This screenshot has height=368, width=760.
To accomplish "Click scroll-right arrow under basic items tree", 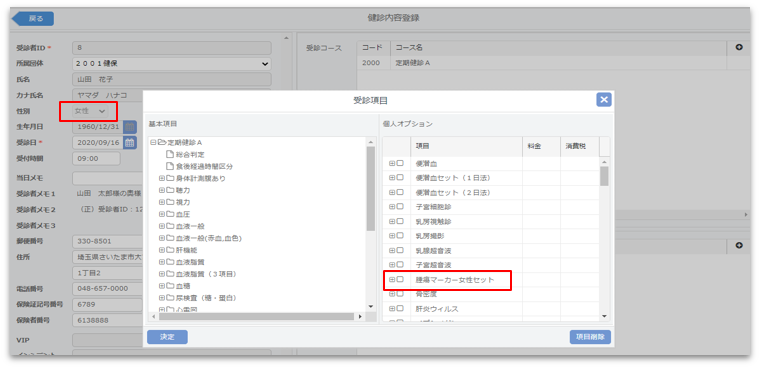I will tap(360, 316).
